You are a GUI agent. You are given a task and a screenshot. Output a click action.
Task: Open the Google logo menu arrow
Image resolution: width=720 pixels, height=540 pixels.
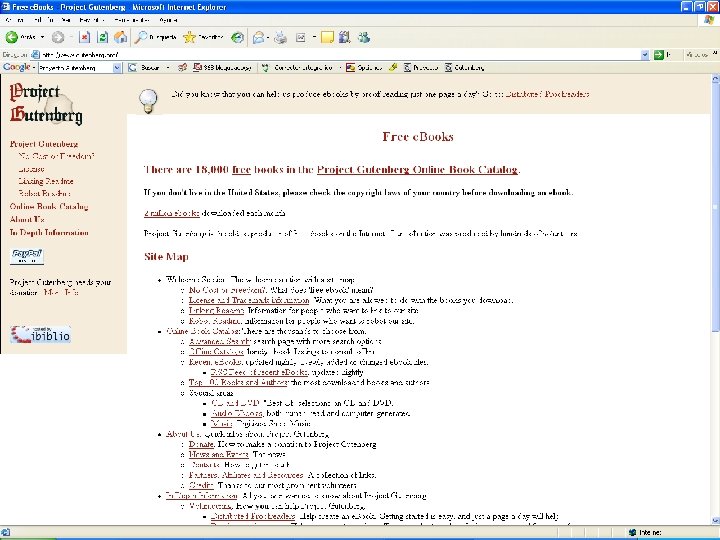coord(34,68)
